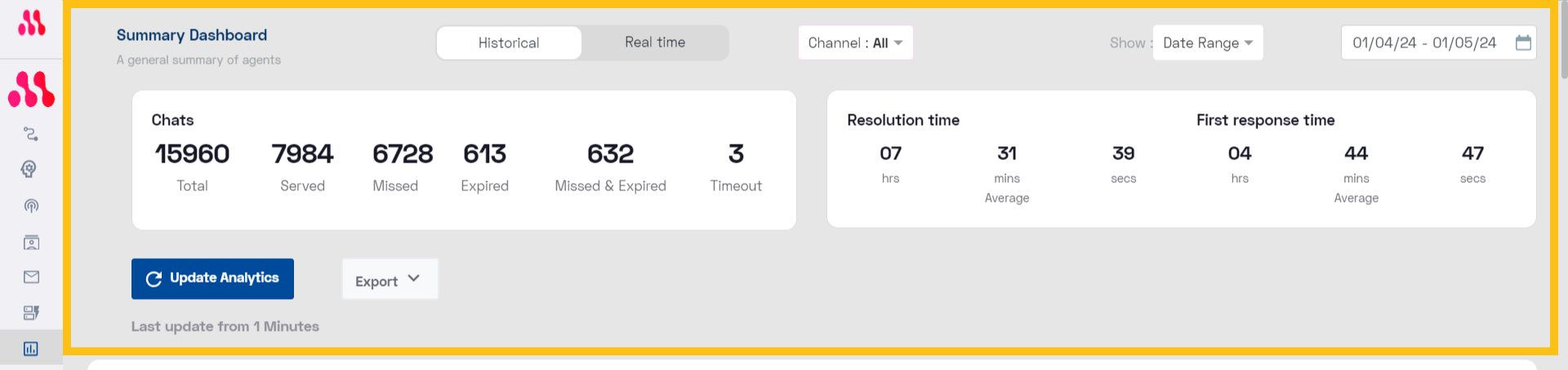The image size is (1568, 370).
Task: Open the AI head gear icon
Action: 29,169
